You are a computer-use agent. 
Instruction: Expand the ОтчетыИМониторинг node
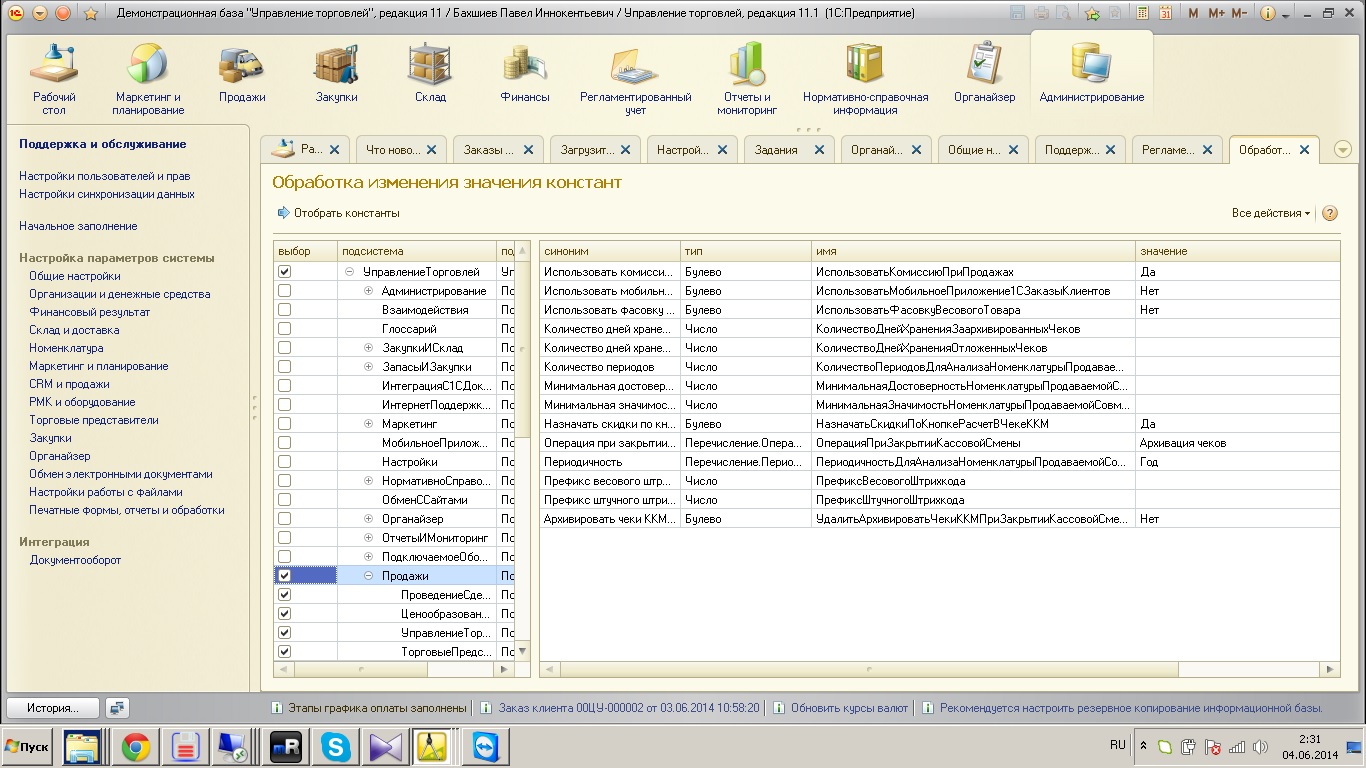tap(368, 538)
